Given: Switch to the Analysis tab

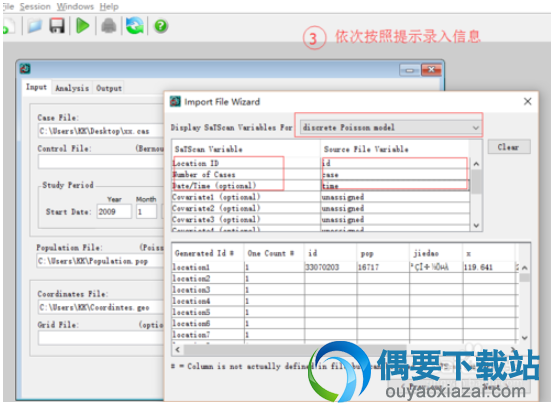Looking at the screenshot, I should click(x=72, y=88).
